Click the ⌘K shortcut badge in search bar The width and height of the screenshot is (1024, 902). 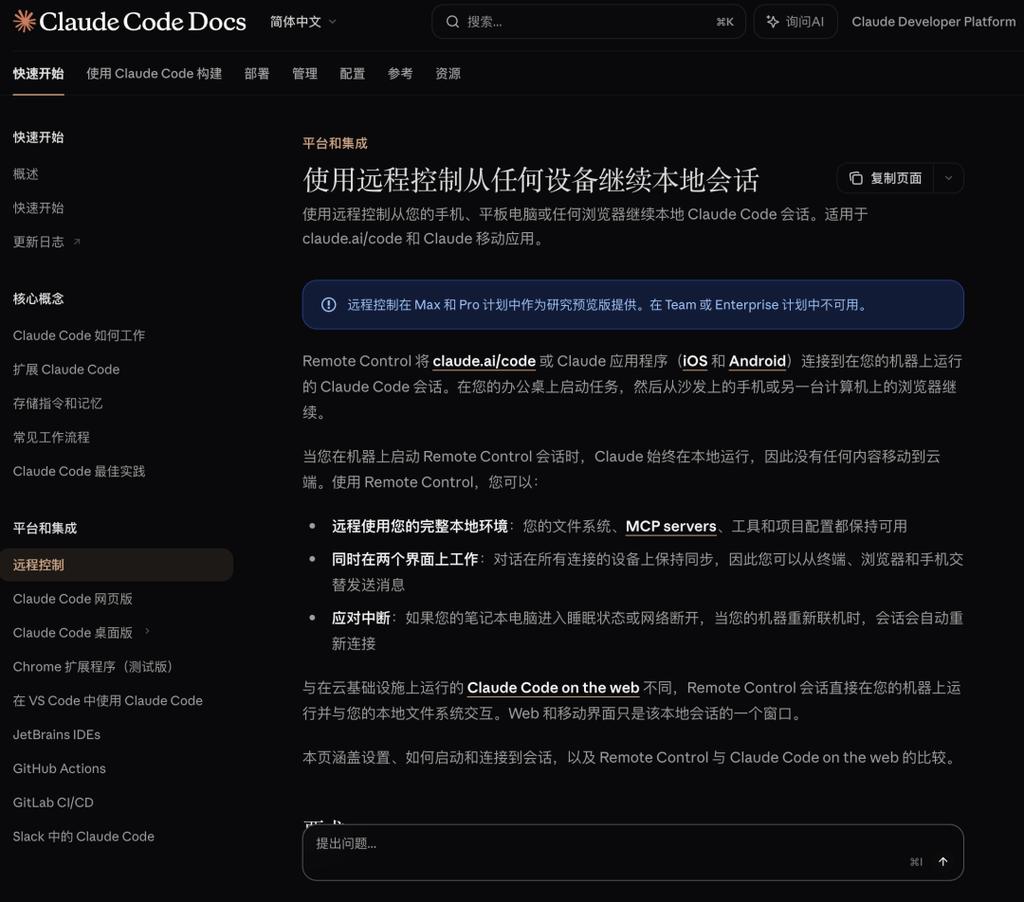[x=724, y=21]
